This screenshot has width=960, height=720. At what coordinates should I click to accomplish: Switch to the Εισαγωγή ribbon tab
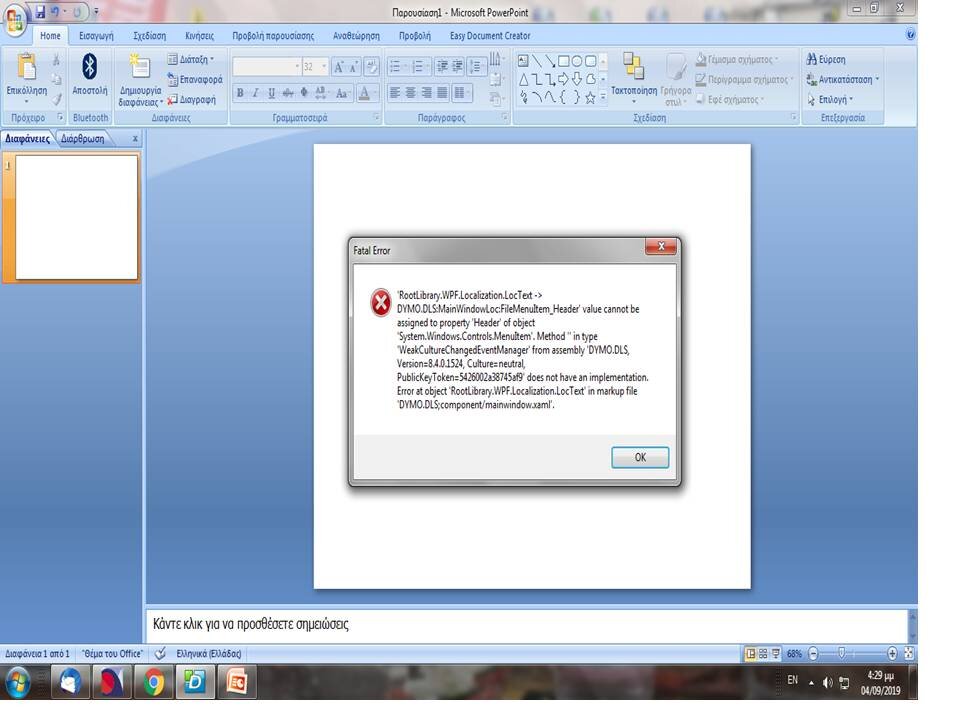point(96,36)
